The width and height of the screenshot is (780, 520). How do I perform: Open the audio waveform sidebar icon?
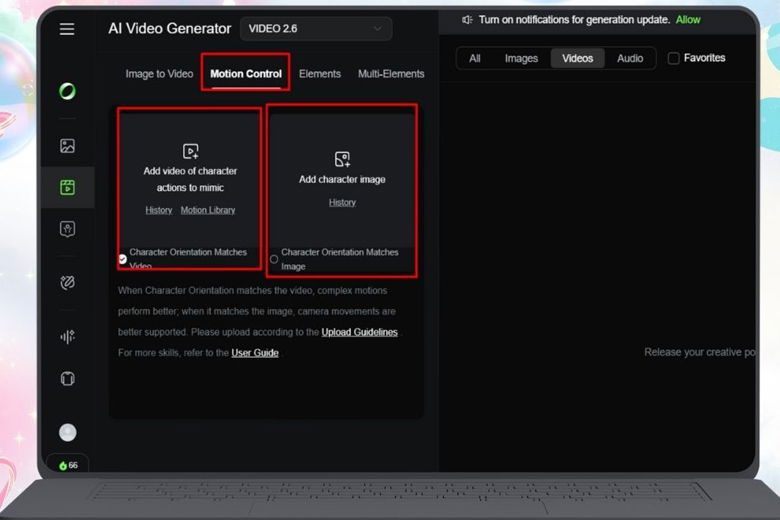67,337
